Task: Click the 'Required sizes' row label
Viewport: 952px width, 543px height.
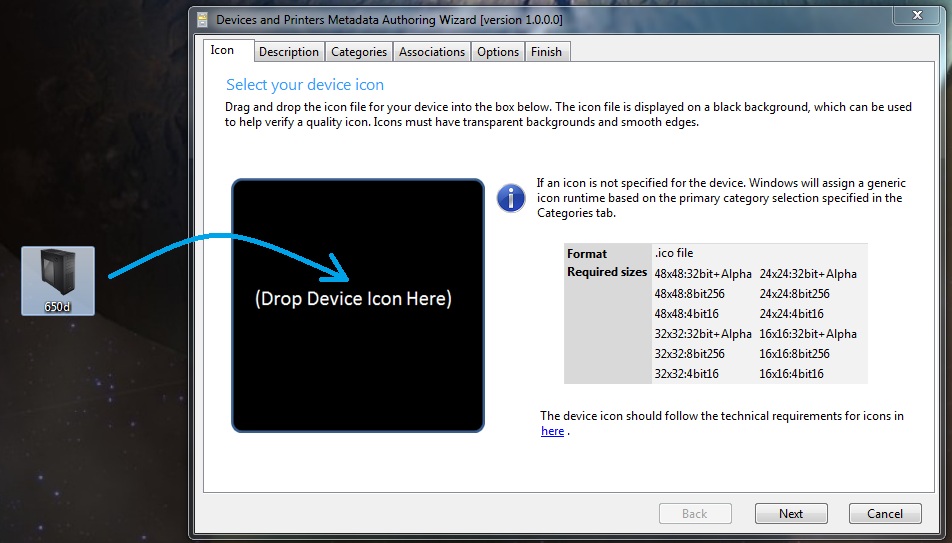Action: coord(607,272)
